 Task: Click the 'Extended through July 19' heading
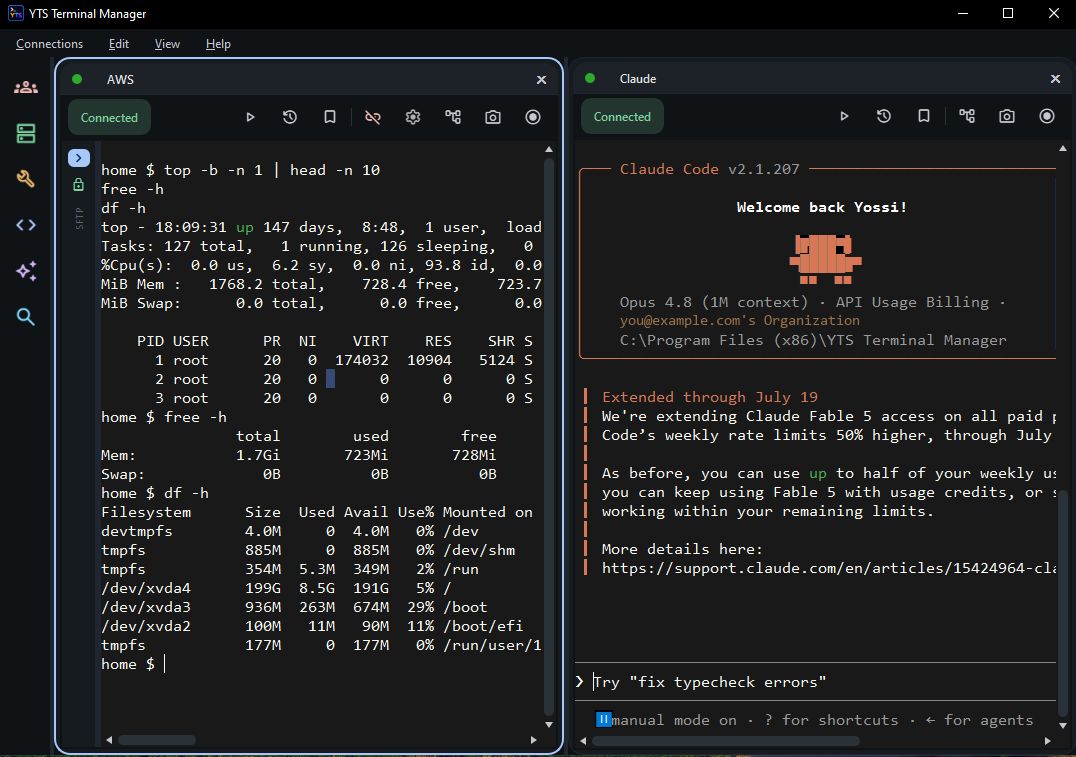(710, 397)
